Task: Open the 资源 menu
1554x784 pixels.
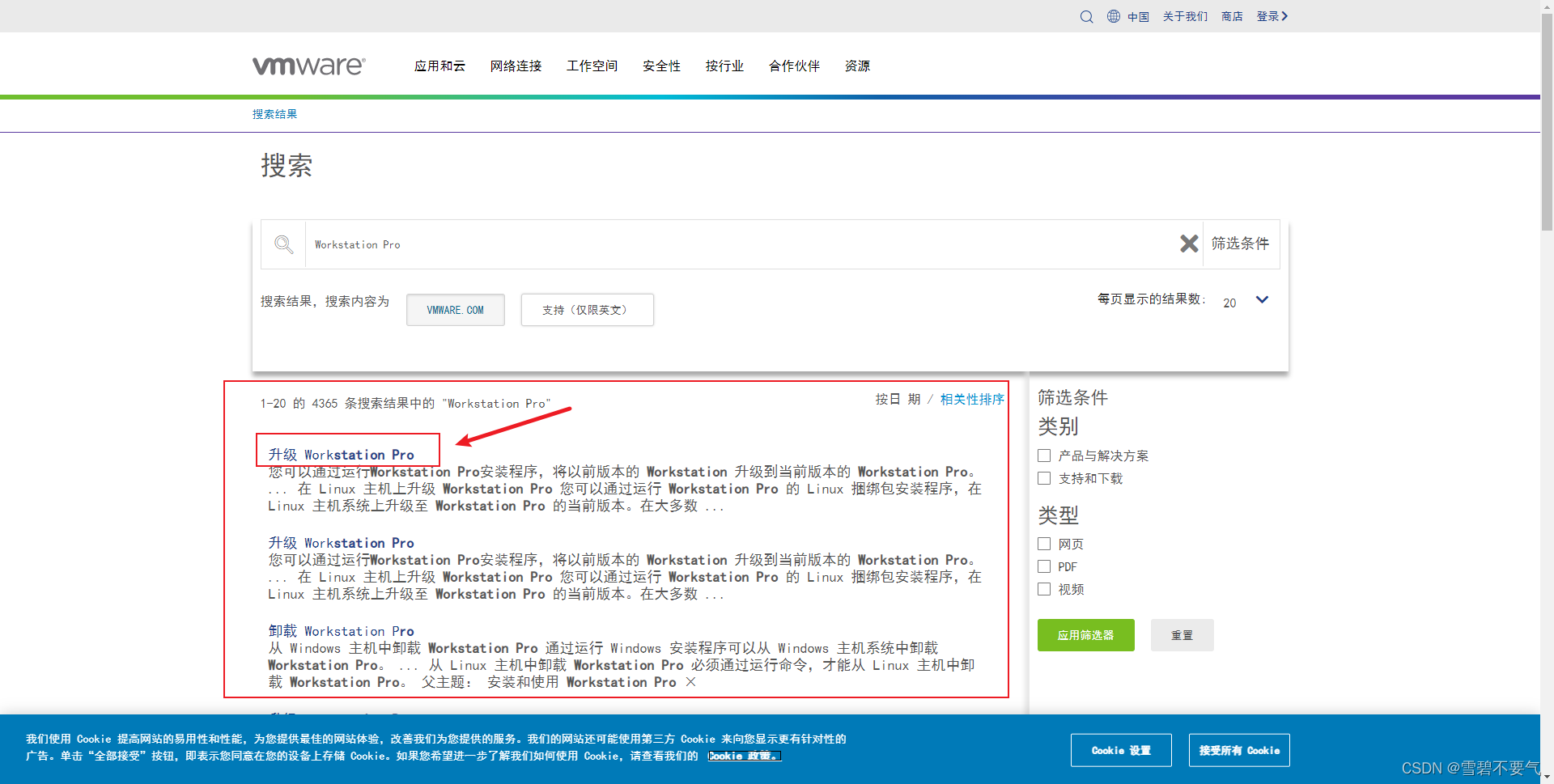Action: click(x=857, y=66)
